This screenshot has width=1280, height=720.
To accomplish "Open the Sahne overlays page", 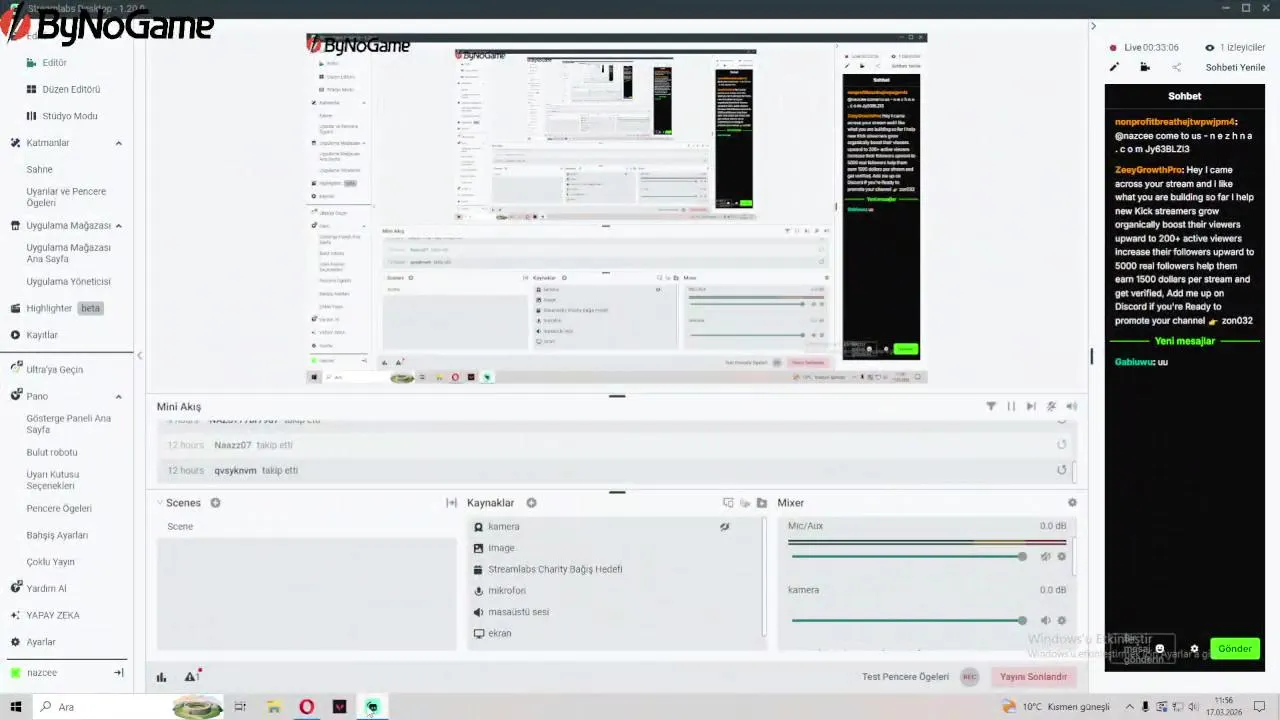I will (39, 169).
